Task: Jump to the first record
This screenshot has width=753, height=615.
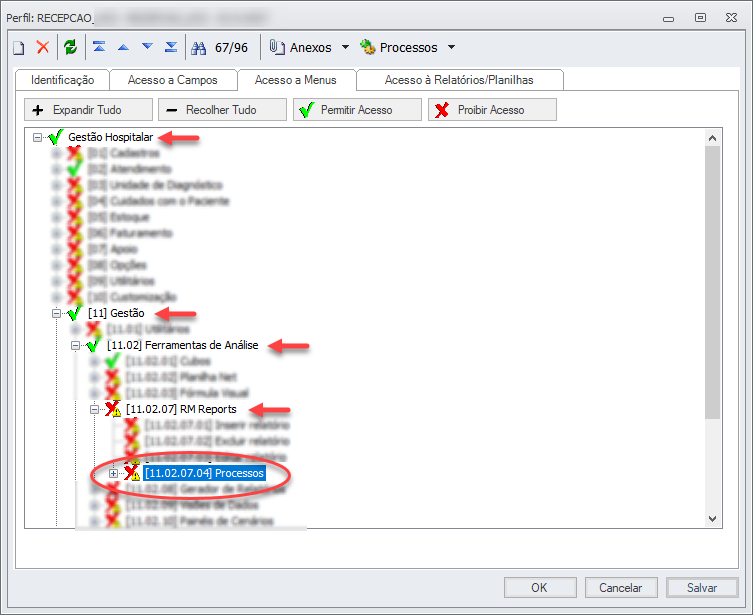Action: click(x=99, y=47)
